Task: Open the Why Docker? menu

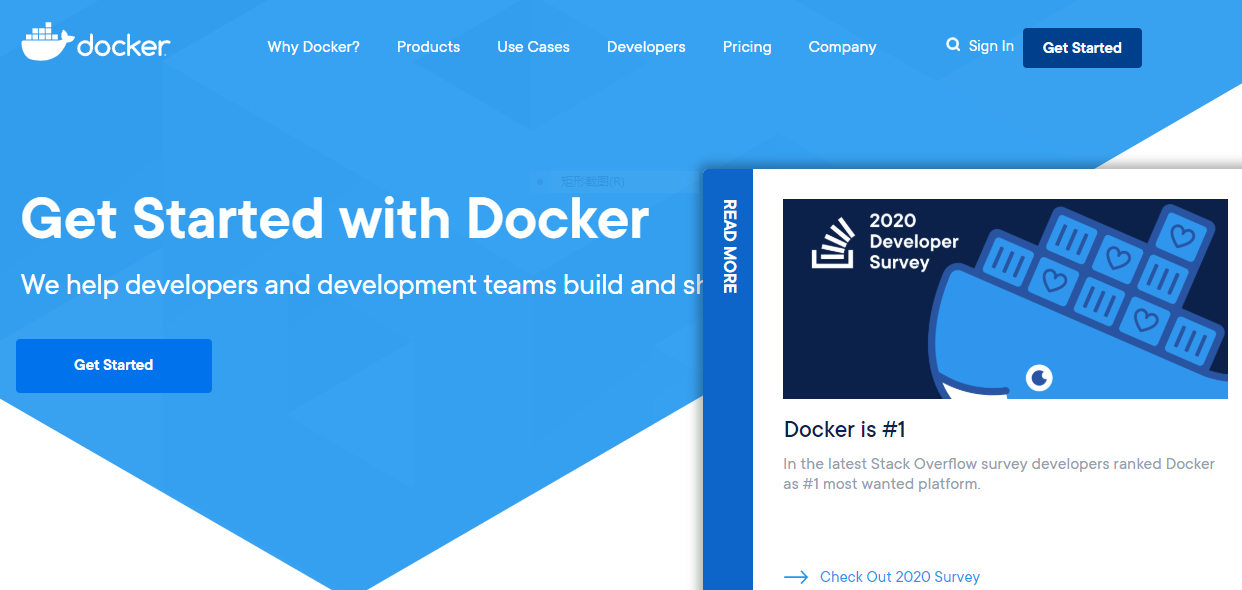Action: tap(313, 47)
